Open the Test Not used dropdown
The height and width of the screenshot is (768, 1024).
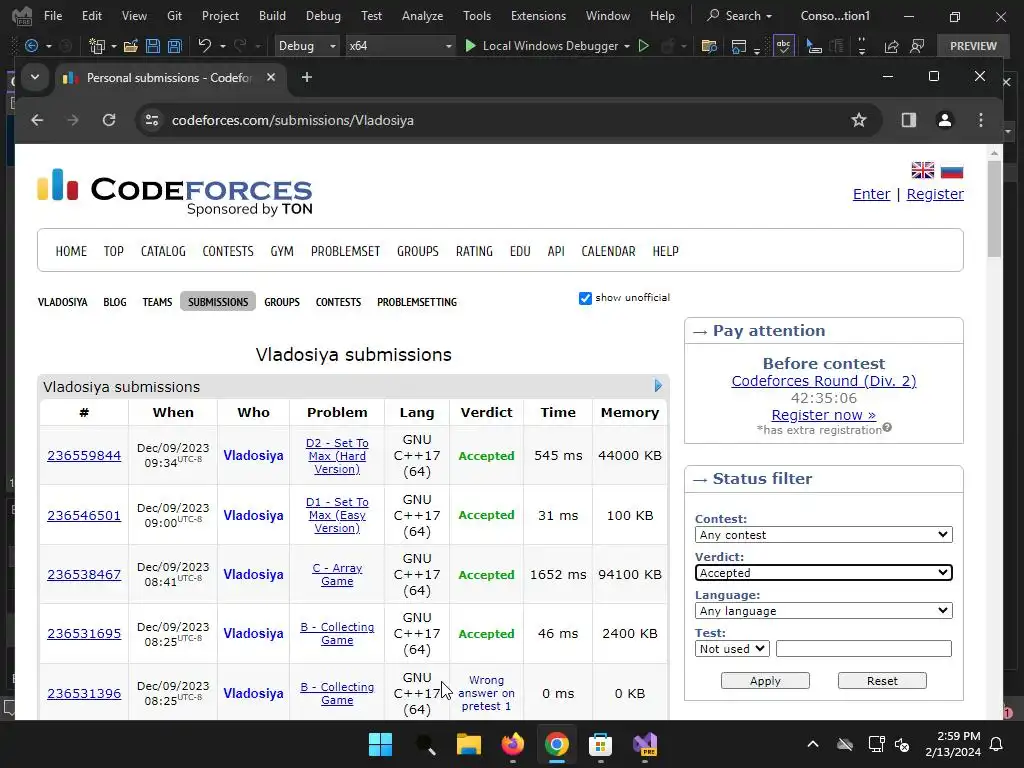pyautogui.click(x=732, y=648)
